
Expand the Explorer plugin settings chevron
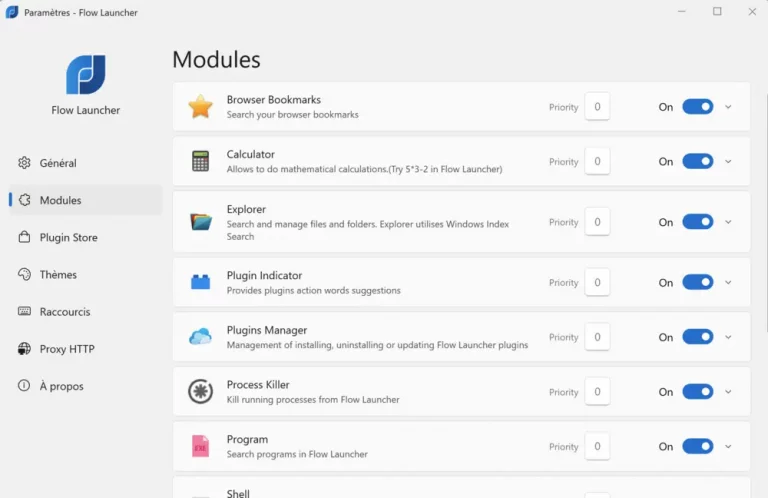[728, 222]
